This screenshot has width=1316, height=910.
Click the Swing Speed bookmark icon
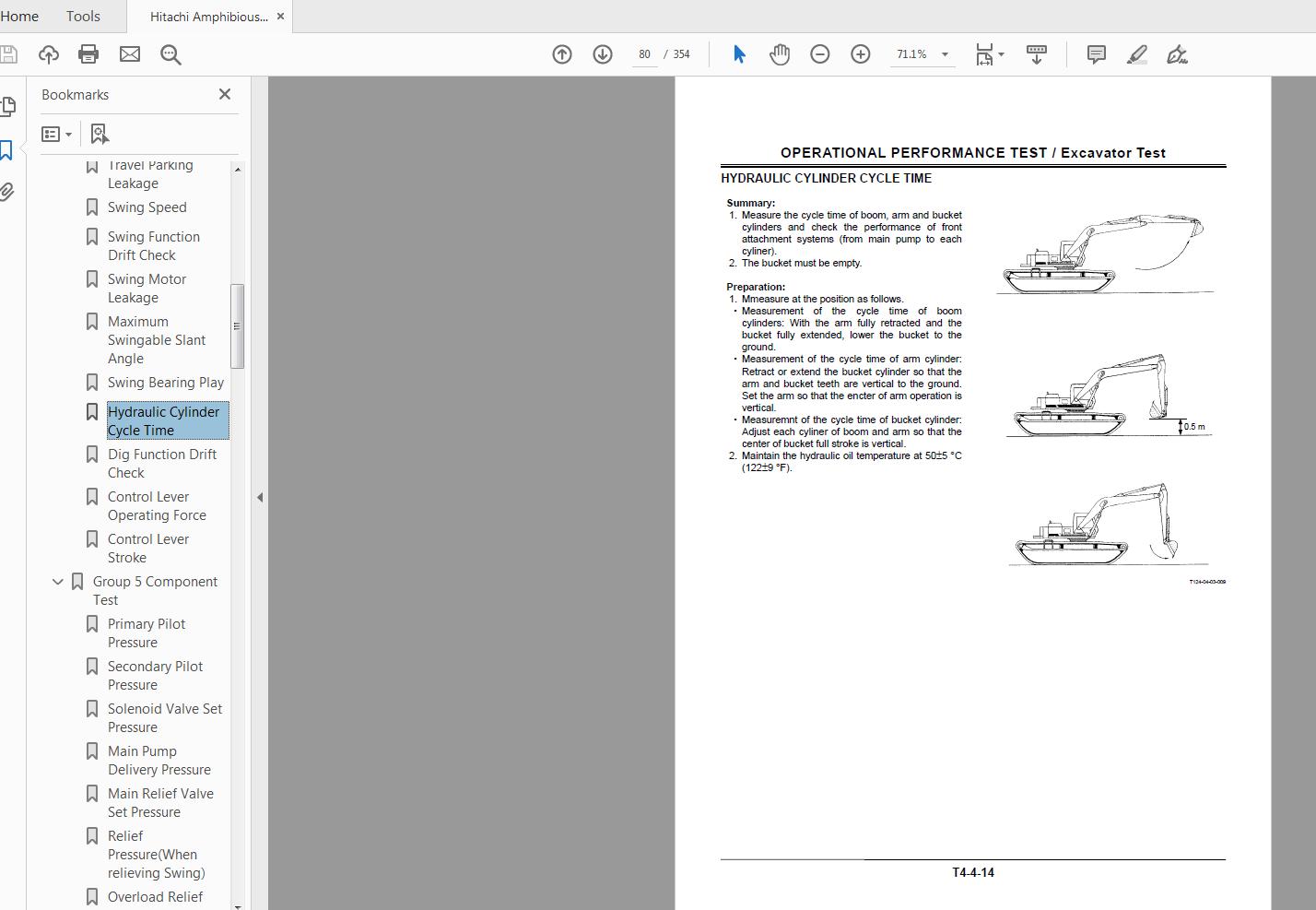[x=92, y=207]
